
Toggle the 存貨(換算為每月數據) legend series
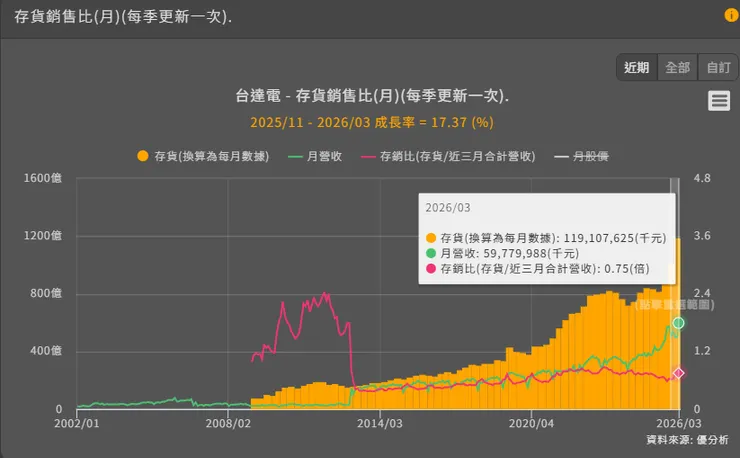[x=203, y=156]
